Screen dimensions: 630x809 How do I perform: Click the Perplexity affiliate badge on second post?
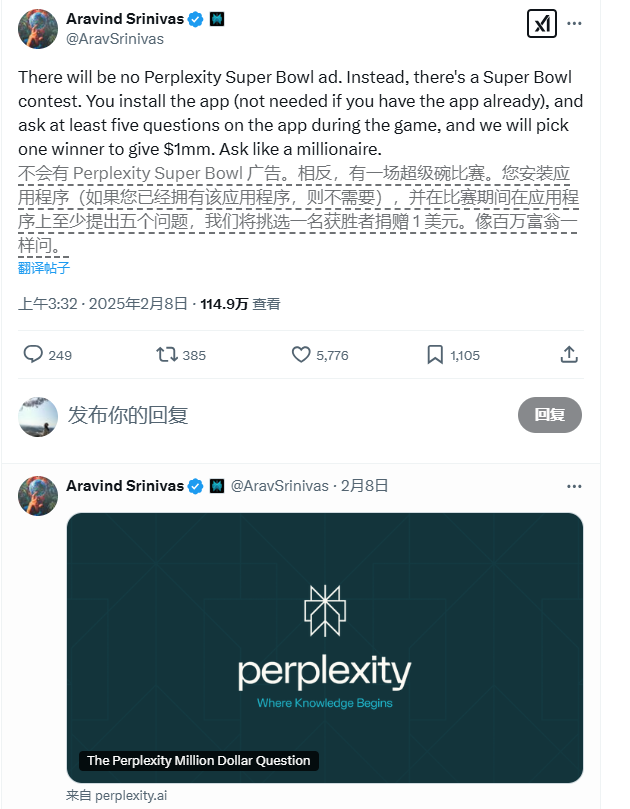tap(216, 486)
